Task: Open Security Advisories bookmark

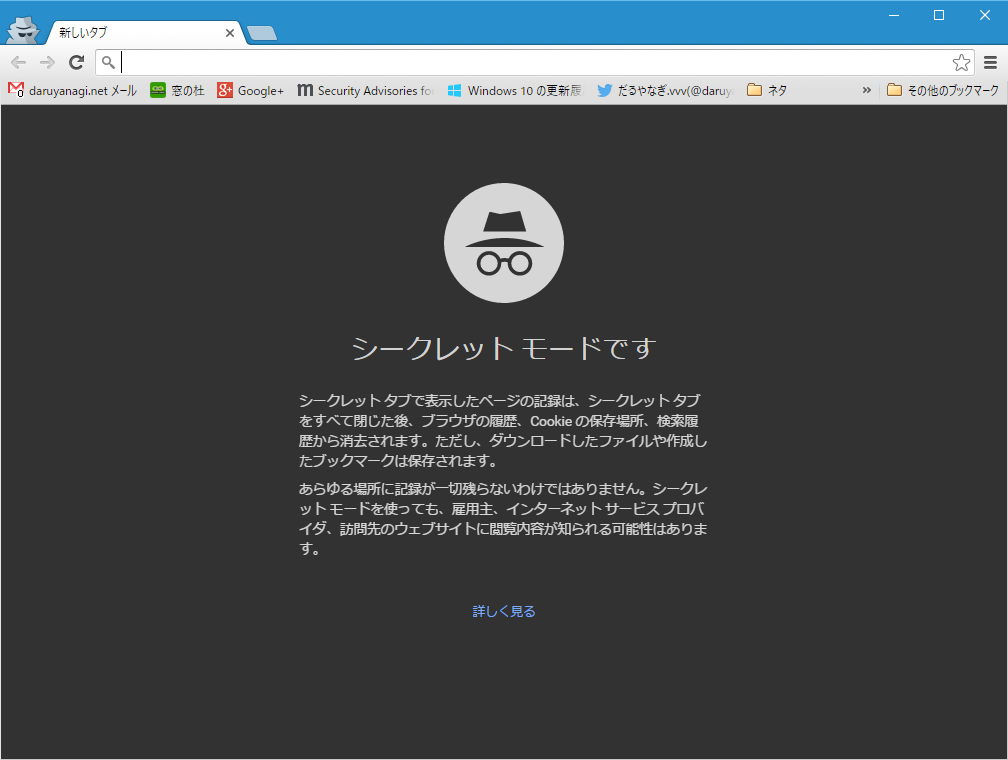Action: tap(366, 91)
